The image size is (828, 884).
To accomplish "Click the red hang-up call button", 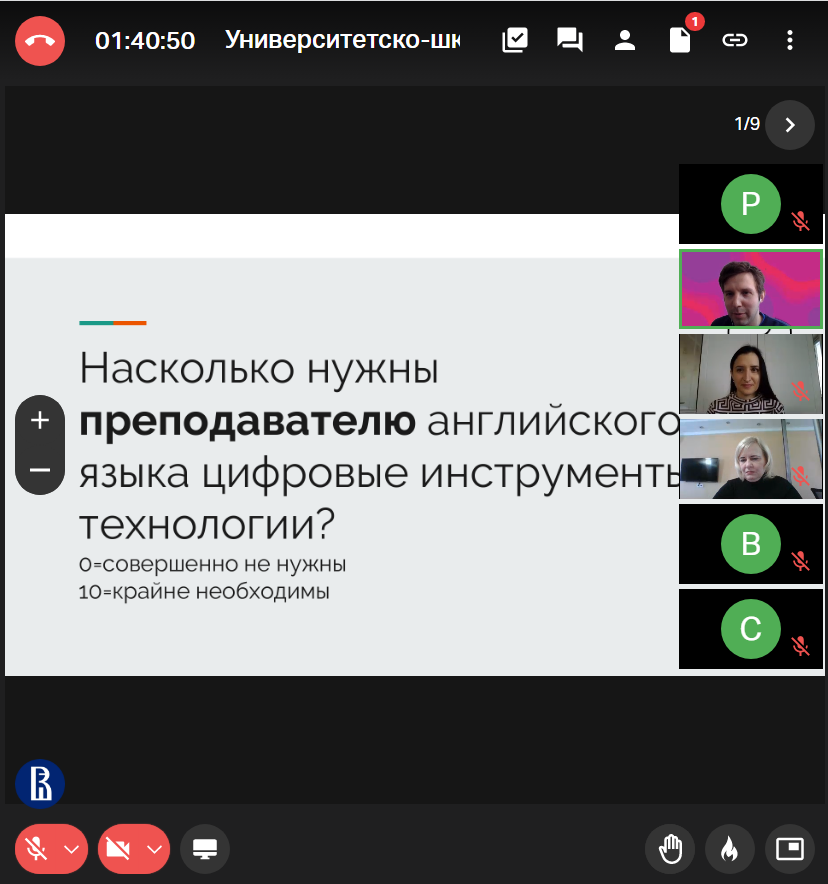I will click(x=39, y=41).
